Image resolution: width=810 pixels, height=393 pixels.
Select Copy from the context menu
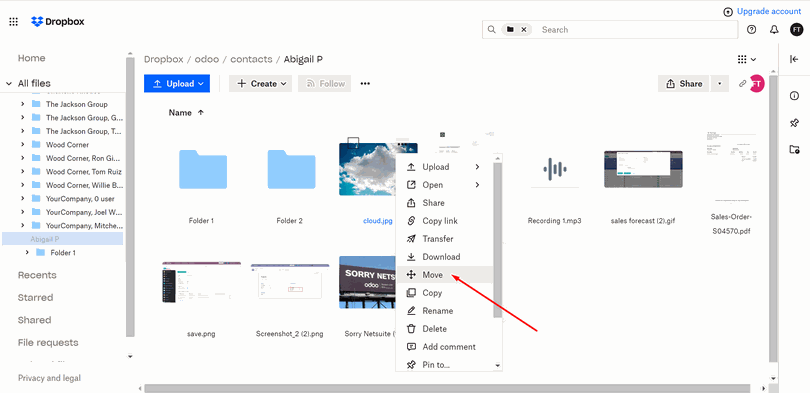coord(444,293)
